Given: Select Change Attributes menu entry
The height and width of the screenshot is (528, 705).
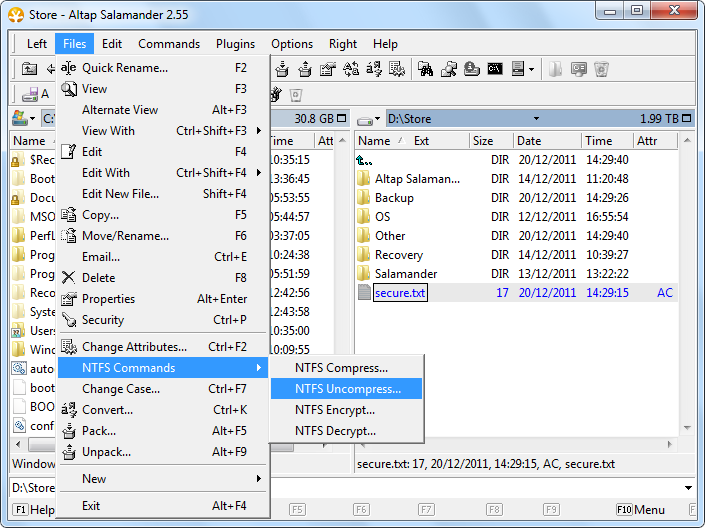Looking at the screenshot, I should pos(163,347).
